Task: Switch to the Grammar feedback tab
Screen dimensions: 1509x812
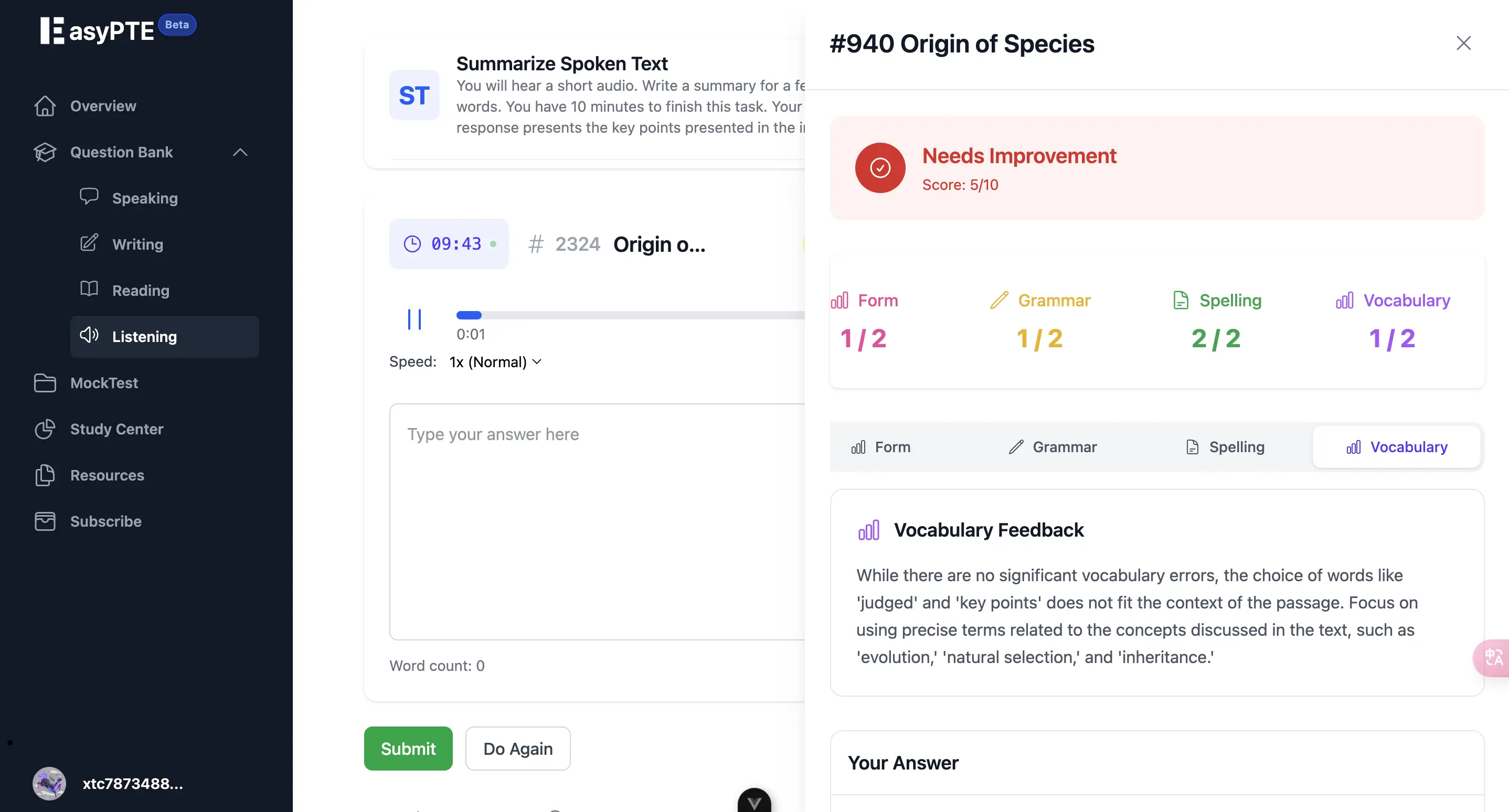Action: tap(1053, 447)
